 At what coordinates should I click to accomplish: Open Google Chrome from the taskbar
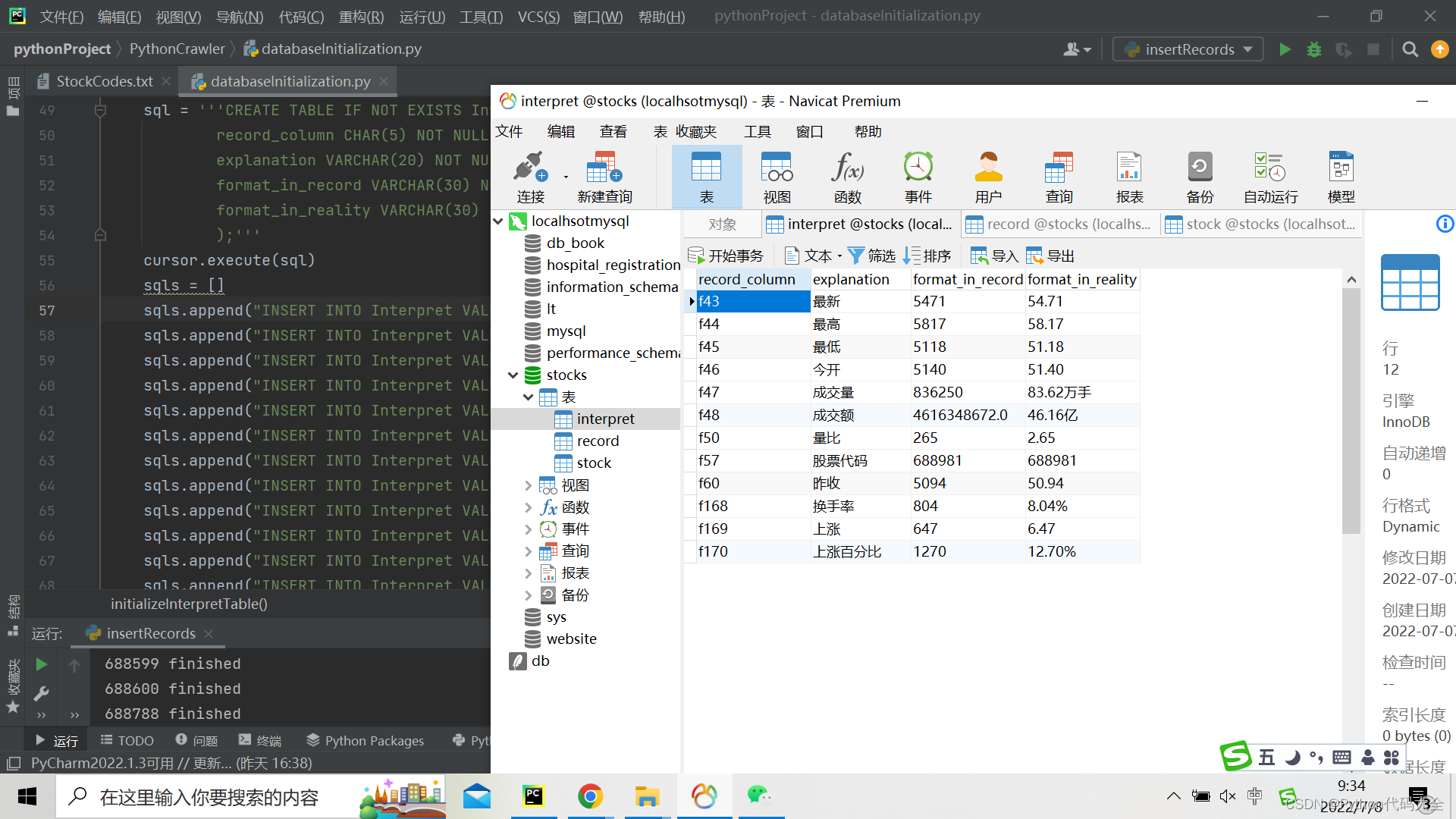pyautogui.click(x=590, y=796)
